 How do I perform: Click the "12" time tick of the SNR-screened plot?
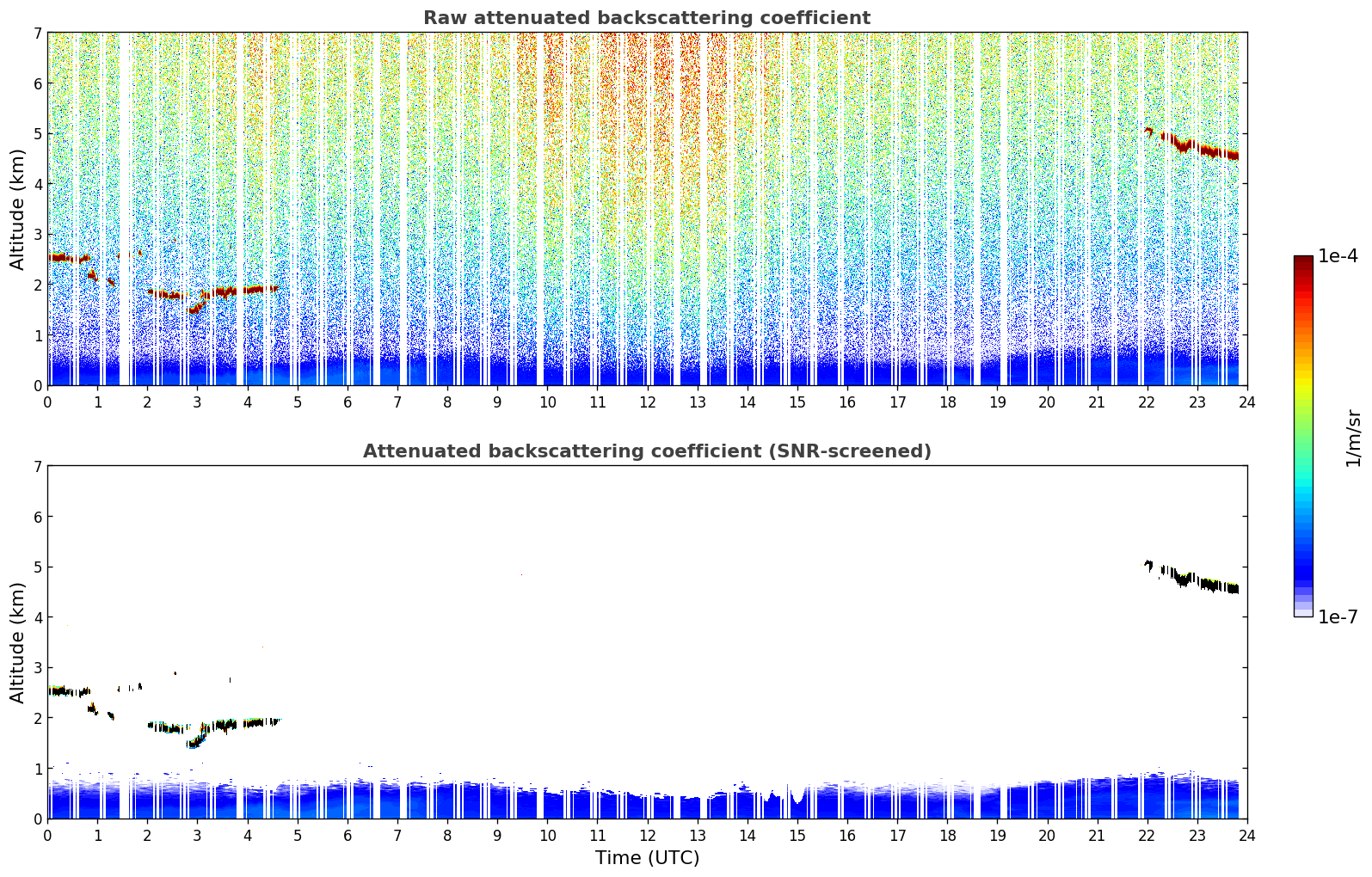(x=647, y=835)
